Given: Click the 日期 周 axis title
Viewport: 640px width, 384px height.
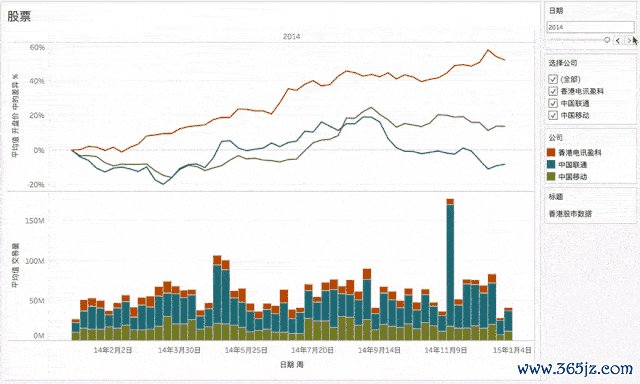Looking at the screenshot, I should point(291,364).
